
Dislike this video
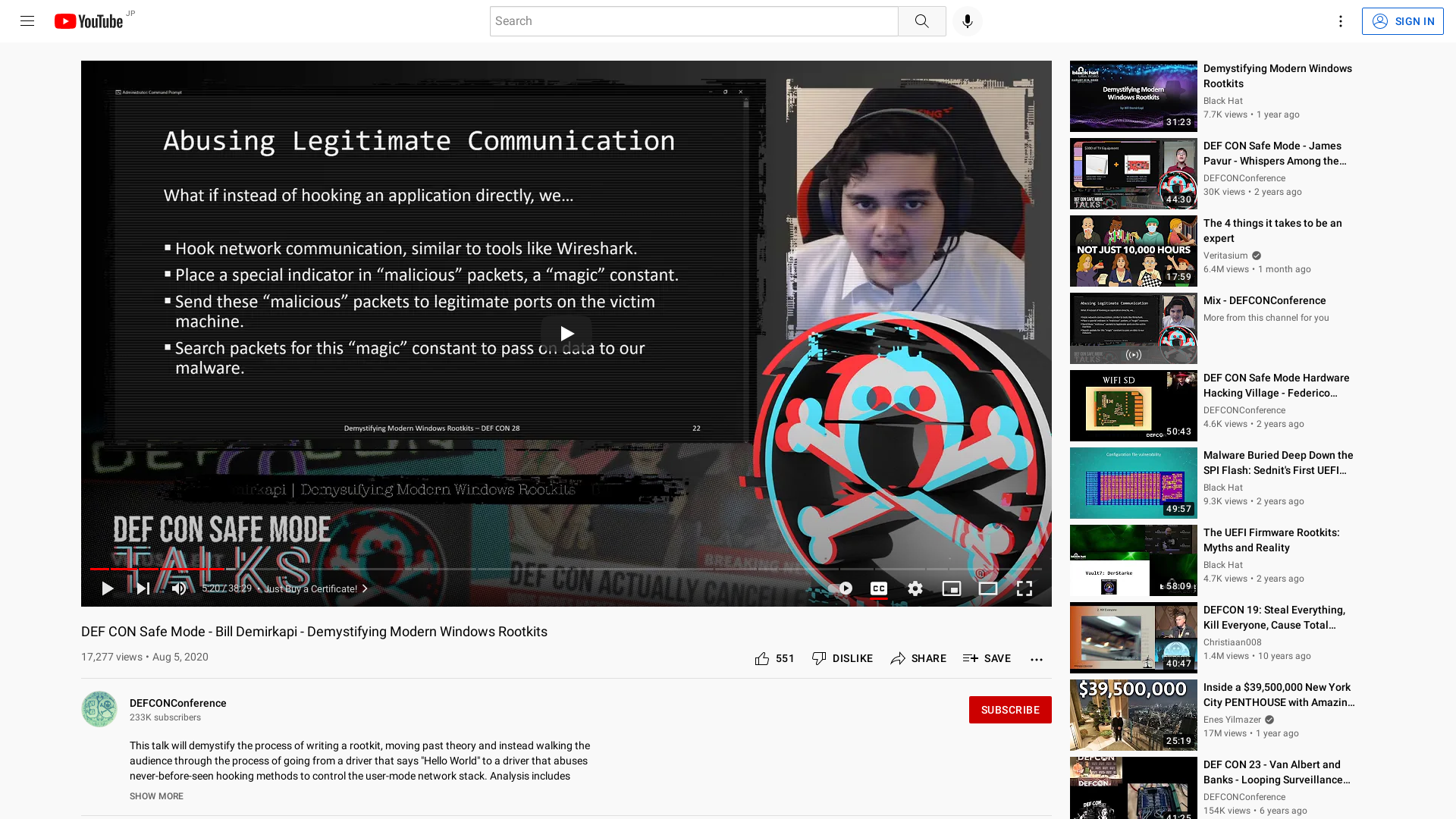(x=842, y=658)
